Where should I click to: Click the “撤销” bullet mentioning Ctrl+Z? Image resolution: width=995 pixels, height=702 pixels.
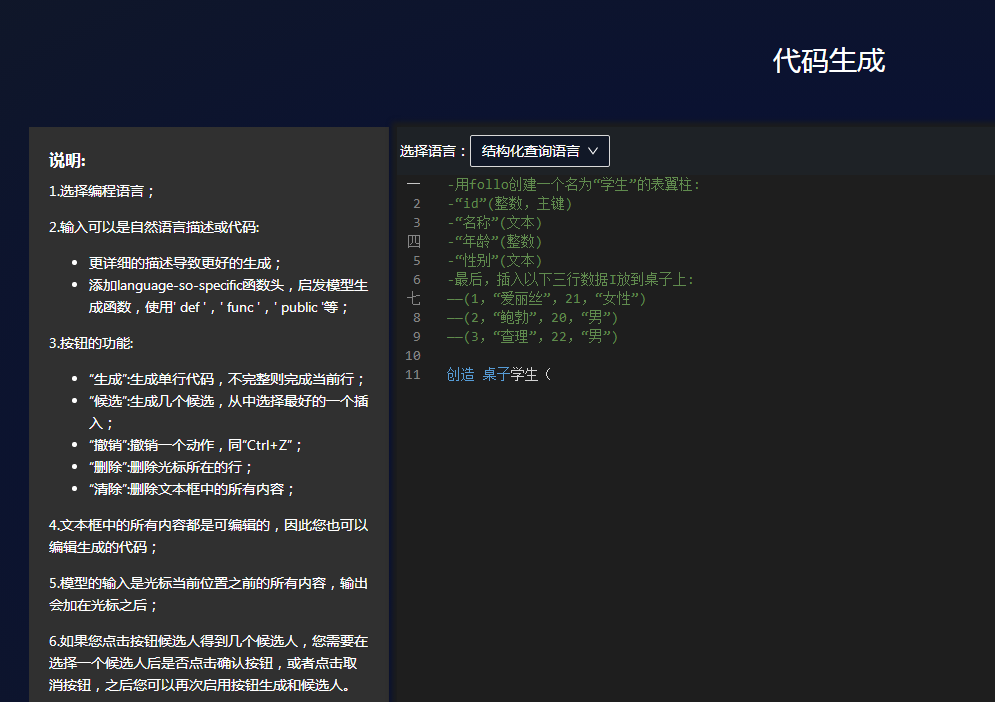click(195, 445)
